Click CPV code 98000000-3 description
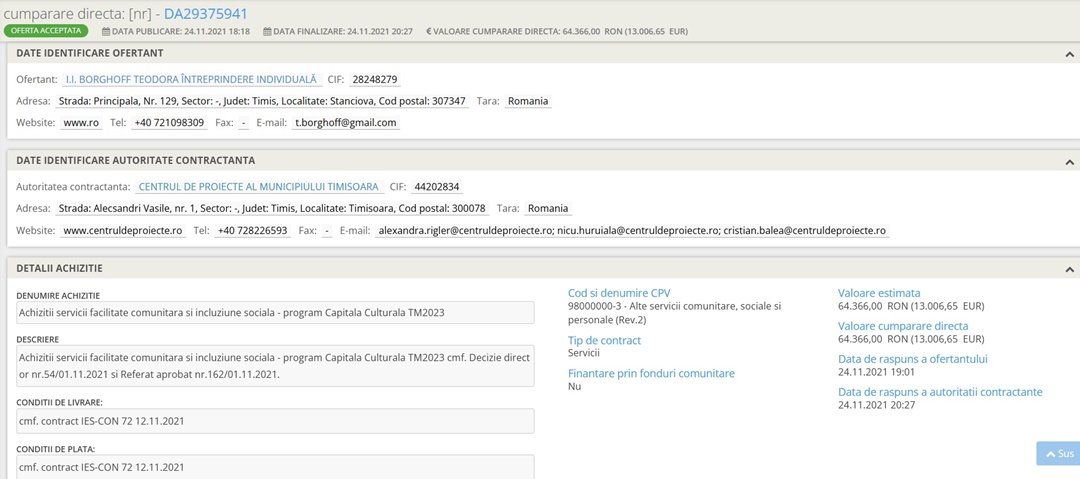This screenshot has height=479, width=1080. (x=675, y=313)
